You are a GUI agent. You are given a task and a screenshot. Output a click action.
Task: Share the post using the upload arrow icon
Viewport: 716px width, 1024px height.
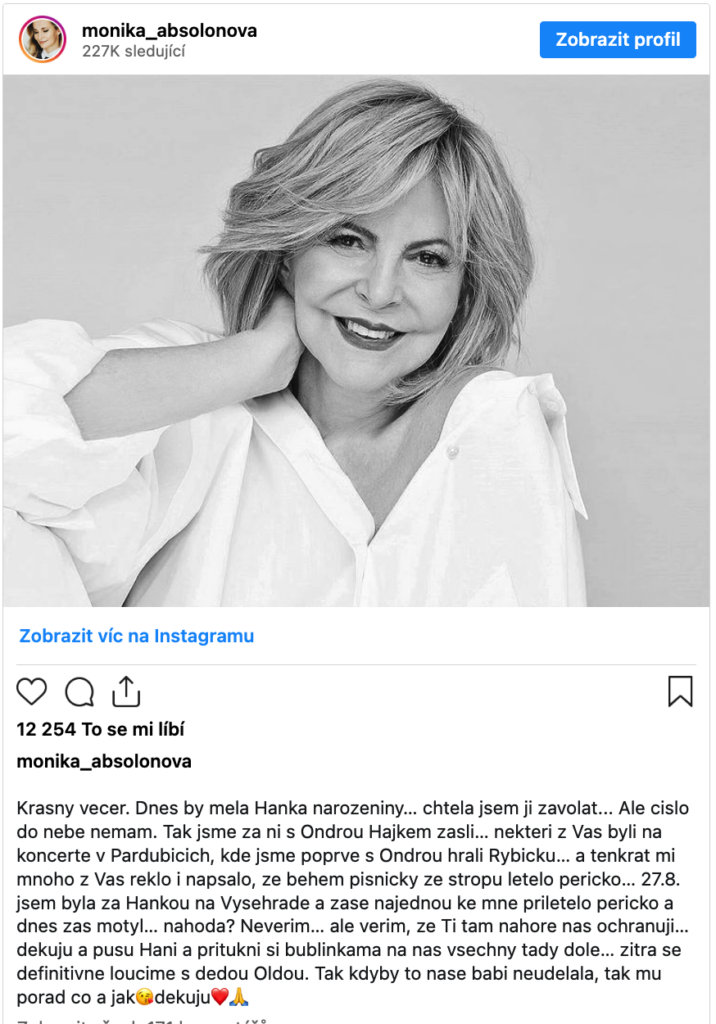point(126,692)
